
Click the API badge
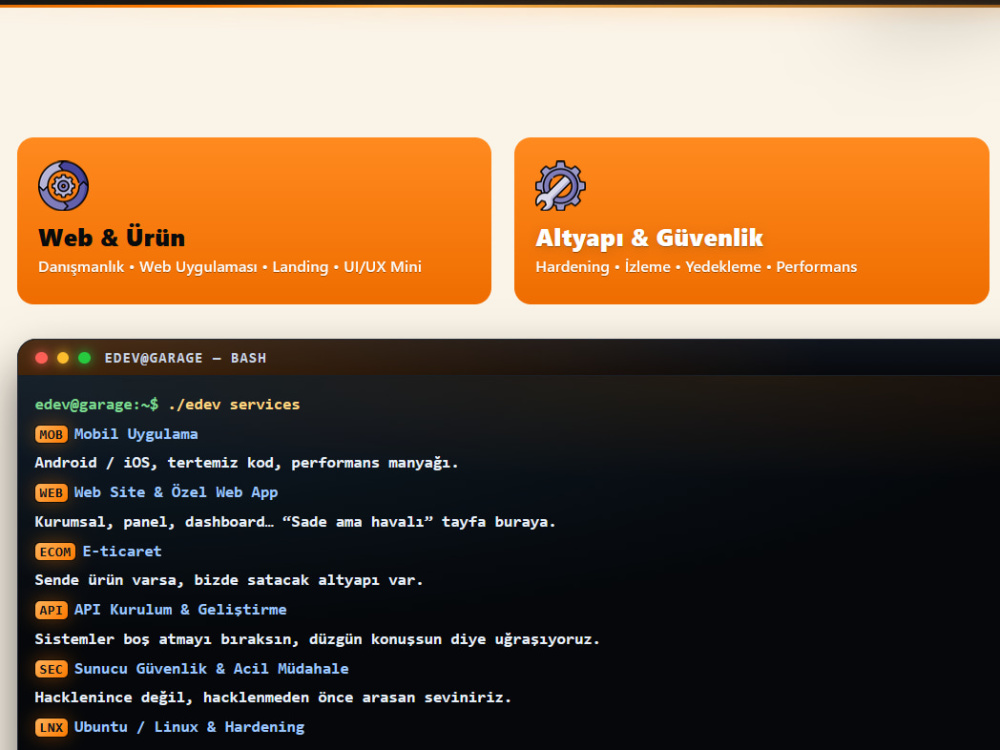(x=51, y=610)
